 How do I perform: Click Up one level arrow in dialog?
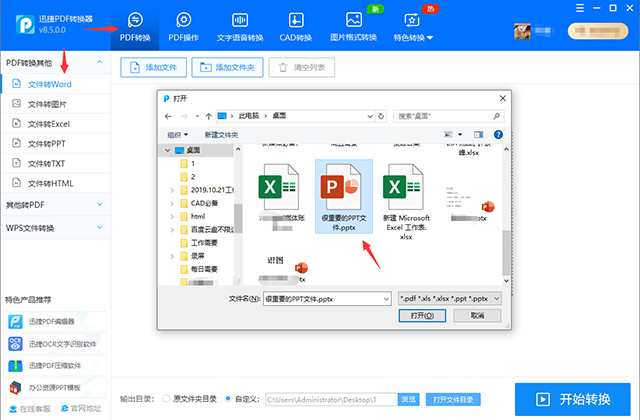coord(209,116)
